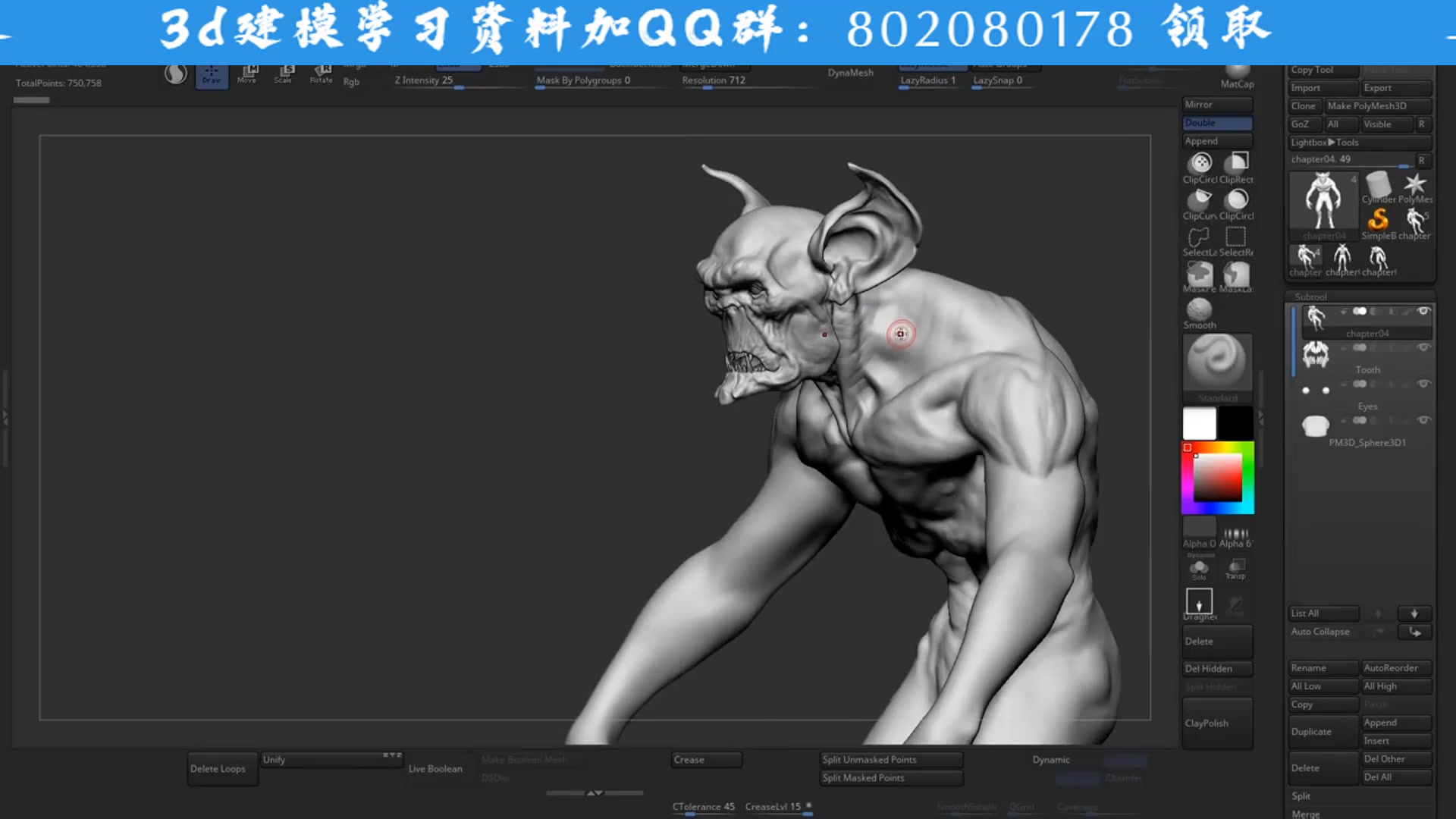This screenshot has width=1456, height=819.
Task: Select the Smooth brush icon
Action: (1198, 309)
